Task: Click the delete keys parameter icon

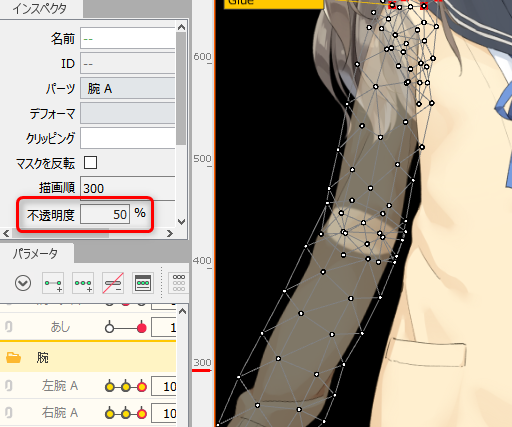Action: click(x=113, y=283)
